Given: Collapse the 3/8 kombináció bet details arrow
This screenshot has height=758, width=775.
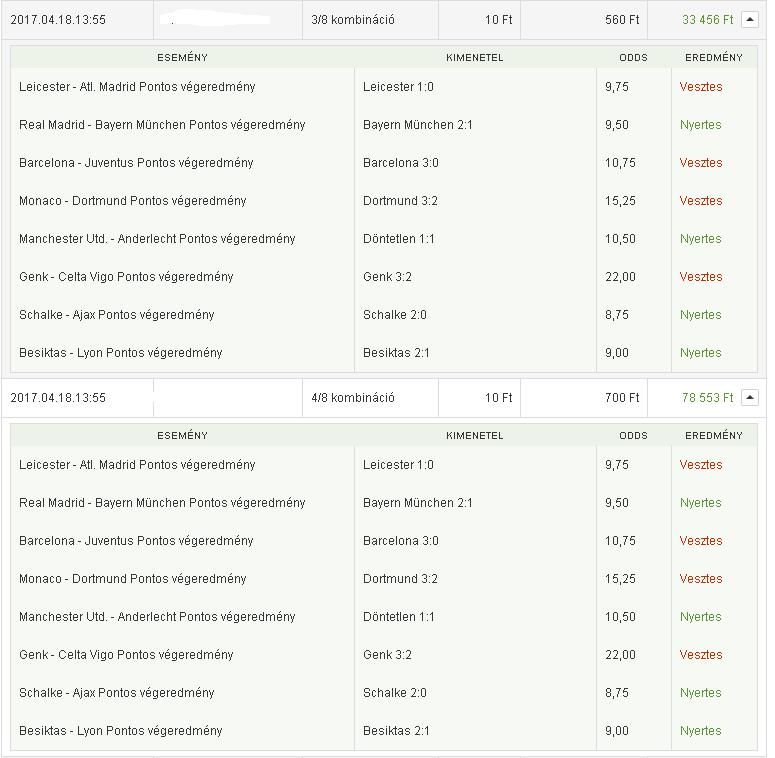Looking at the screenshot, I should (749, 20).
